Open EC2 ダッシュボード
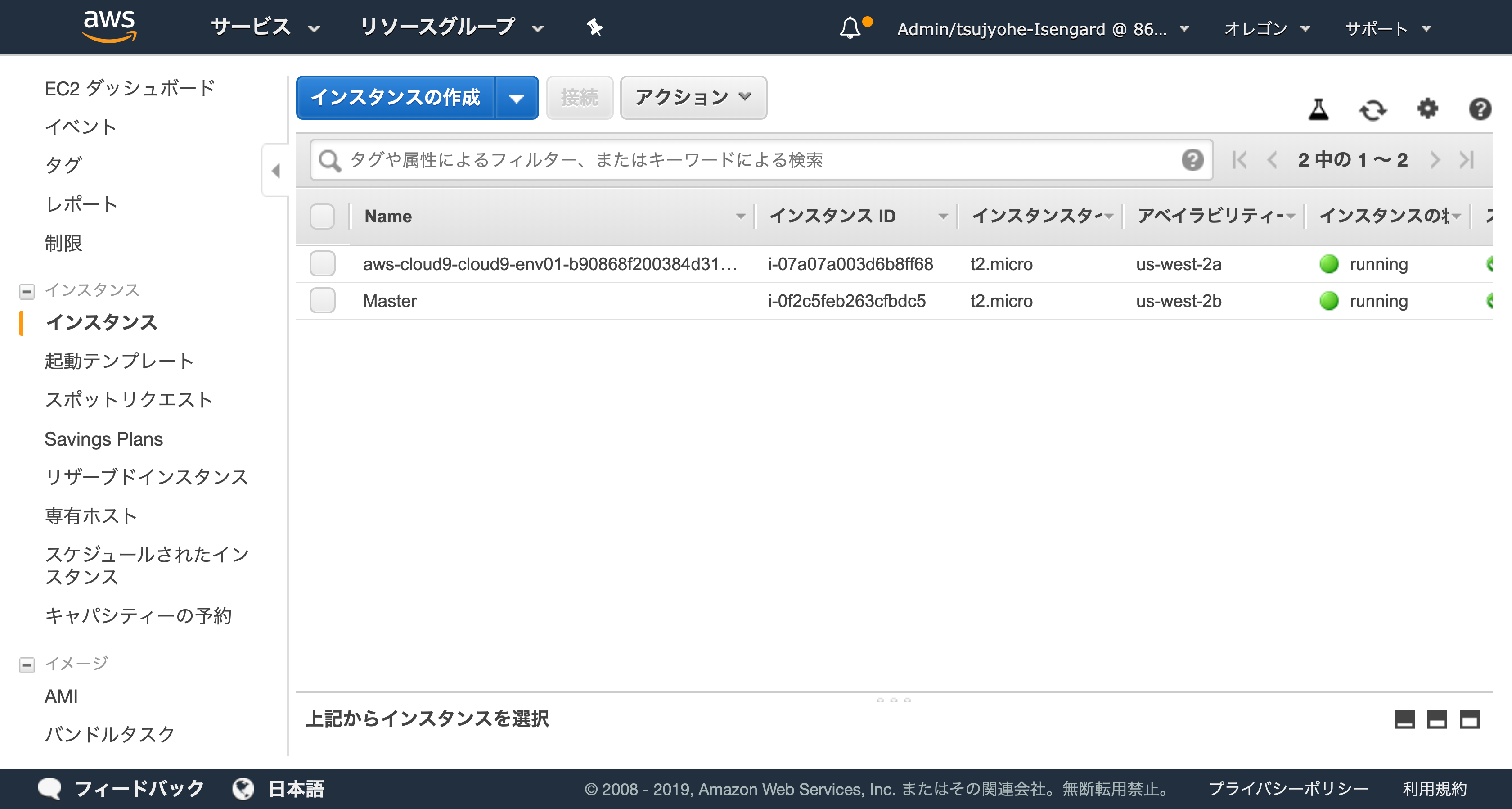 click(x=130, y=89)
